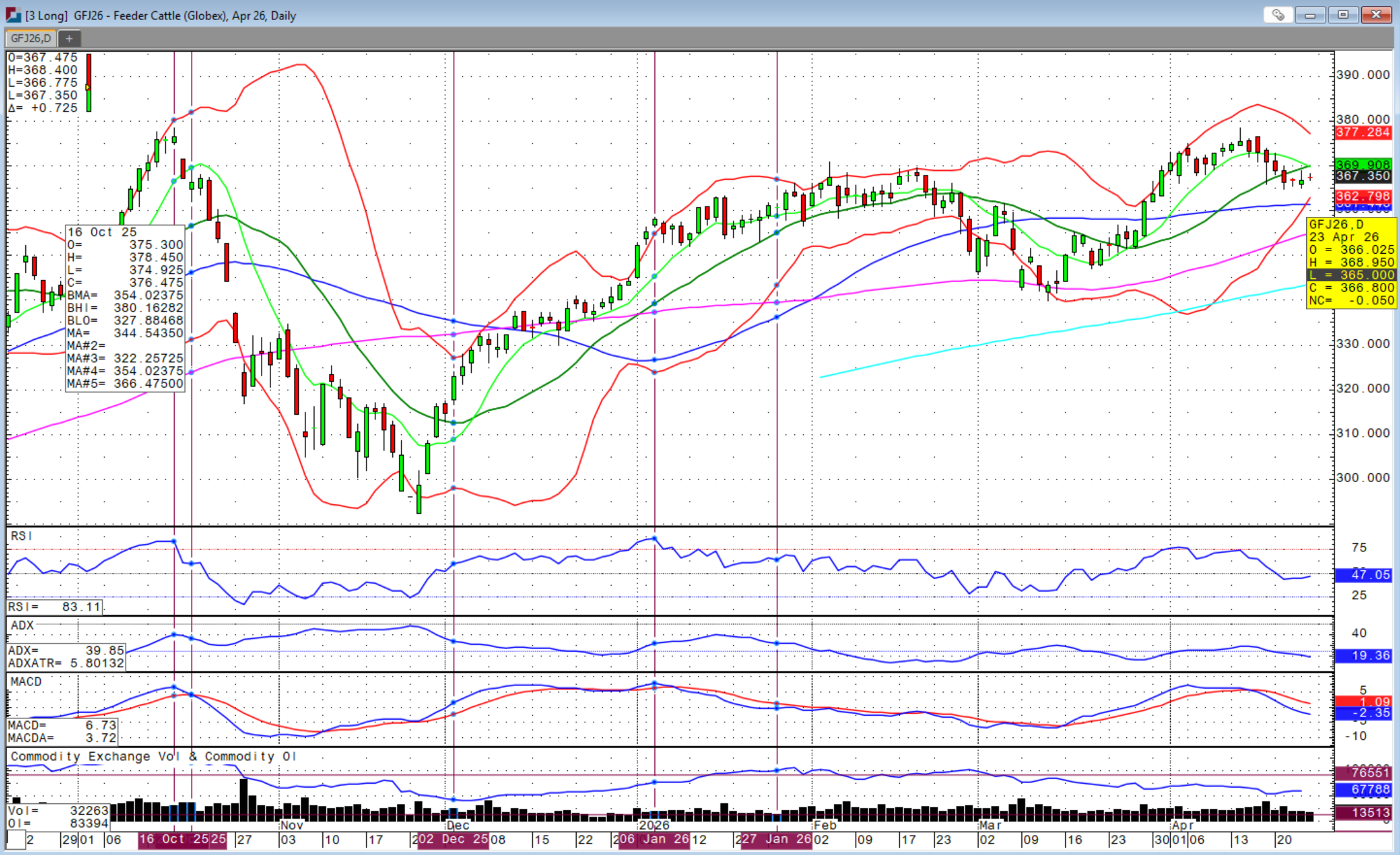Click the red 377.284 upper band price tag
Image resolution: width=1400 pixels, height=855 pixels.
[x=1362, y=133]
